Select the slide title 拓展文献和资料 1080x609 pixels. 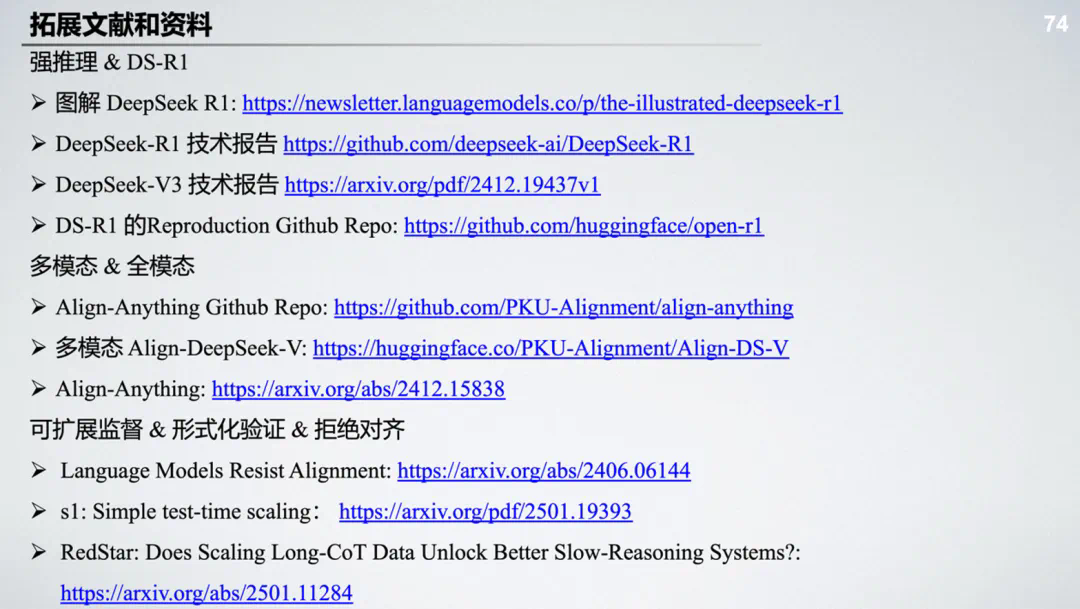point(120,24)
